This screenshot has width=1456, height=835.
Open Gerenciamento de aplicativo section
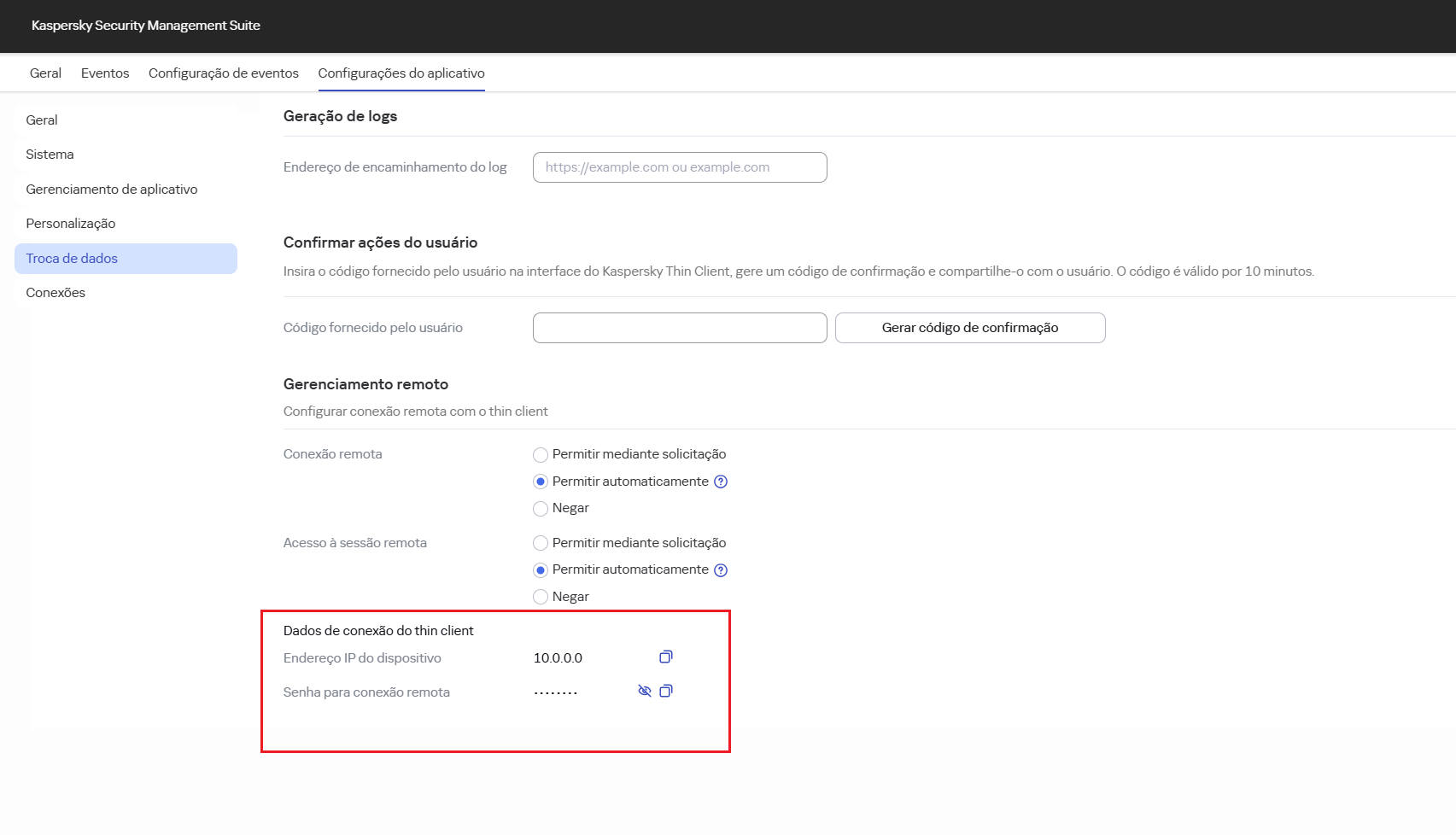click(111, 189)
